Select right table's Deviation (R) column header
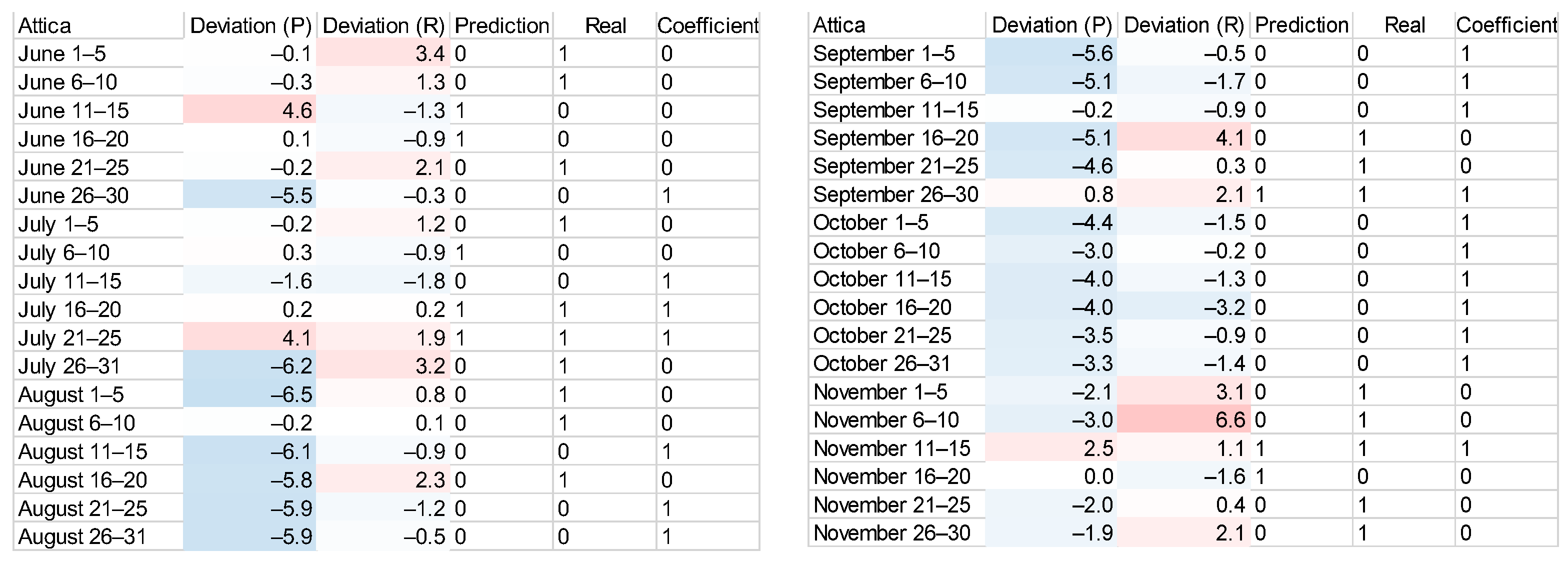This screenshot has width=1568, height=563. pos(1183,25)
